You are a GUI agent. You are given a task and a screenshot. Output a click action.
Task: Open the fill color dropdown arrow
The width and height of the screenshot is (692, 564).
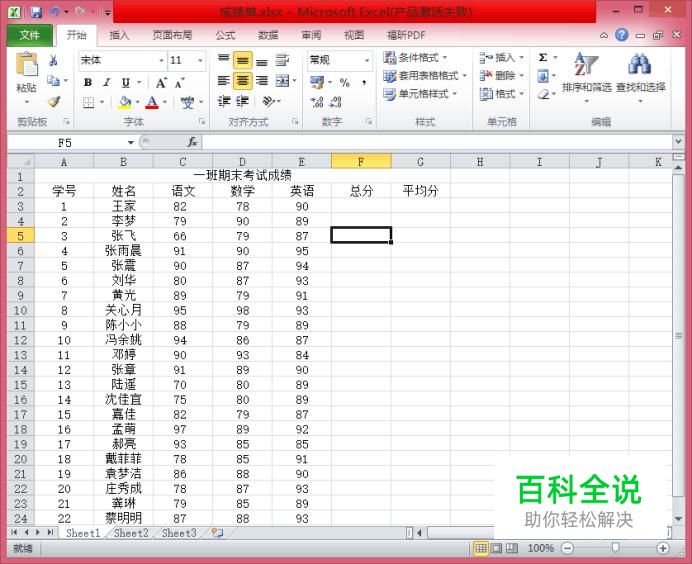pyautogui.click(x=137, y=102)
